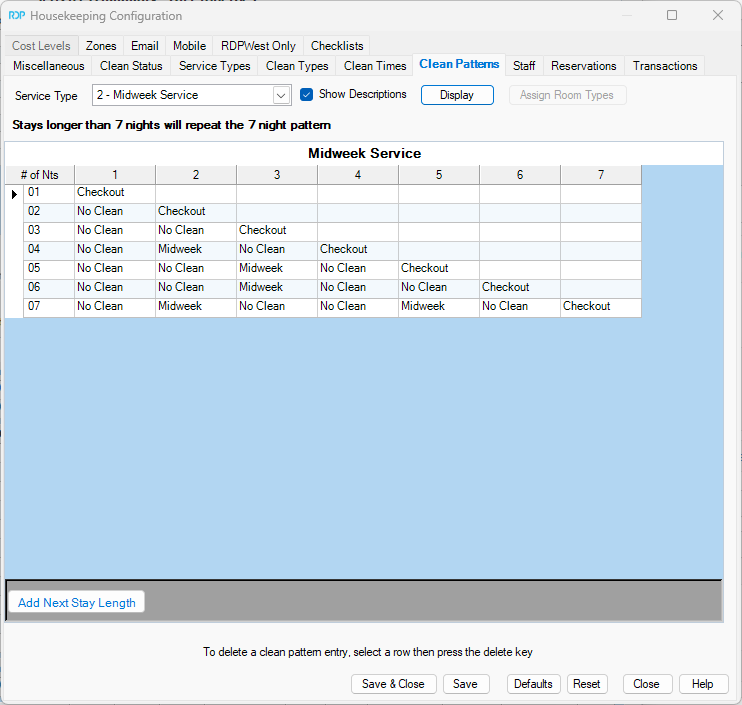
Task: Click the RDP logo in the title bar
Action: click(17, 16)
